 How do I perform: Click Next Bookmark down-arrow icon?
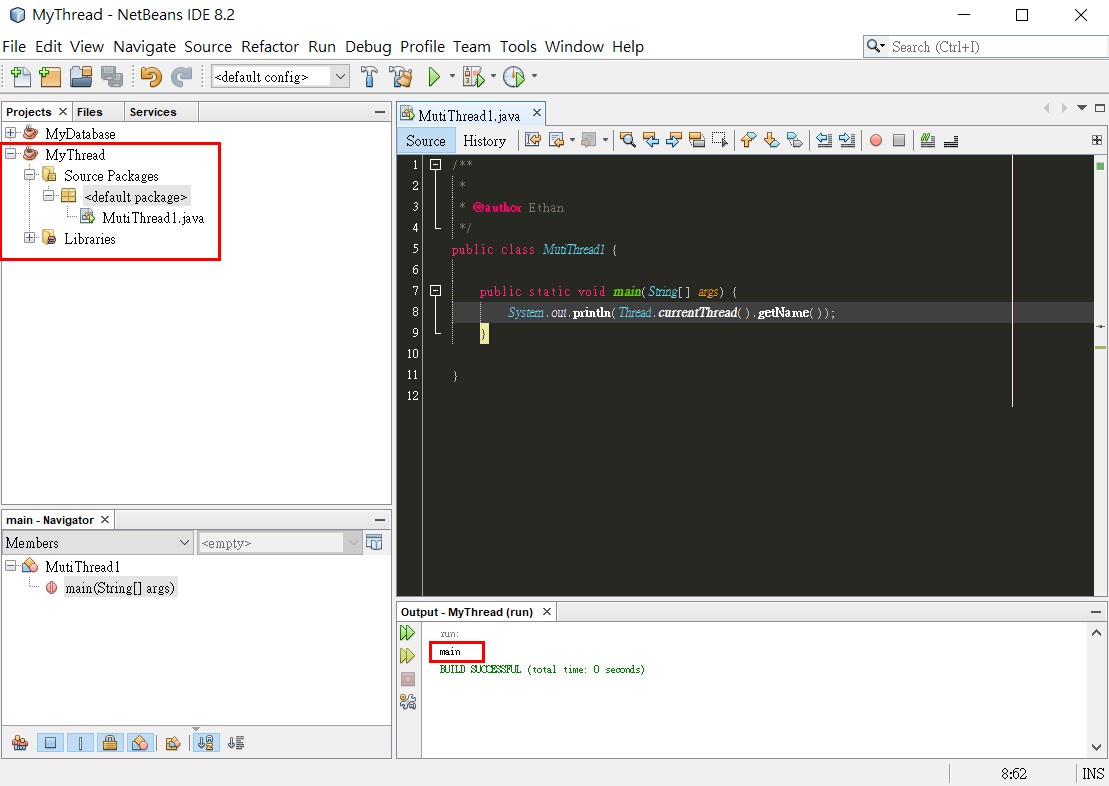(772, 140)
